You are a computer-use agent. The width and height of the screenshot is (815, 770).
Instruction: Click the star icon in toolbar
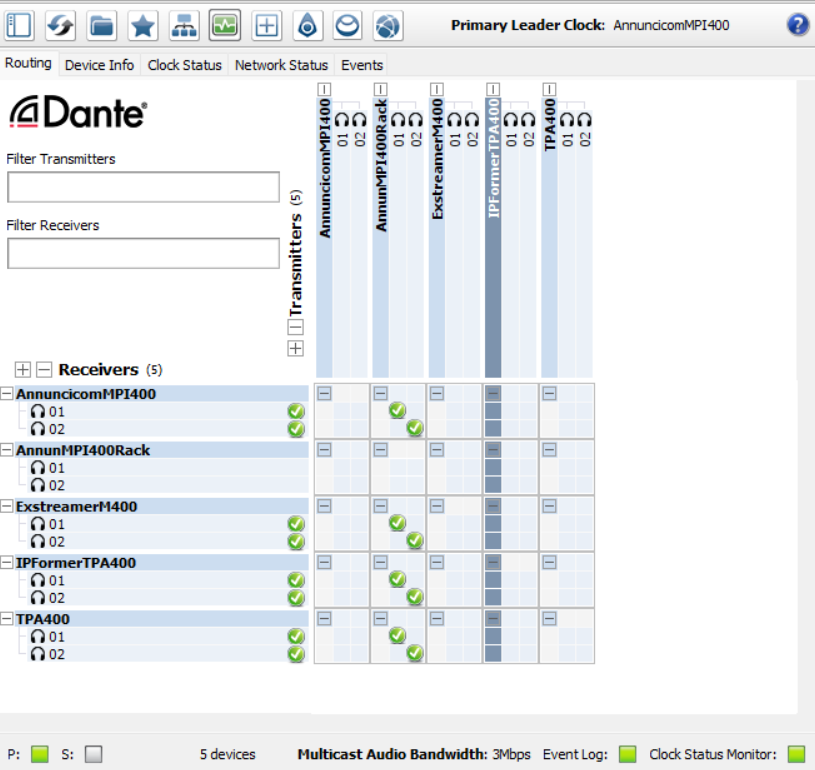click(142, 25)
